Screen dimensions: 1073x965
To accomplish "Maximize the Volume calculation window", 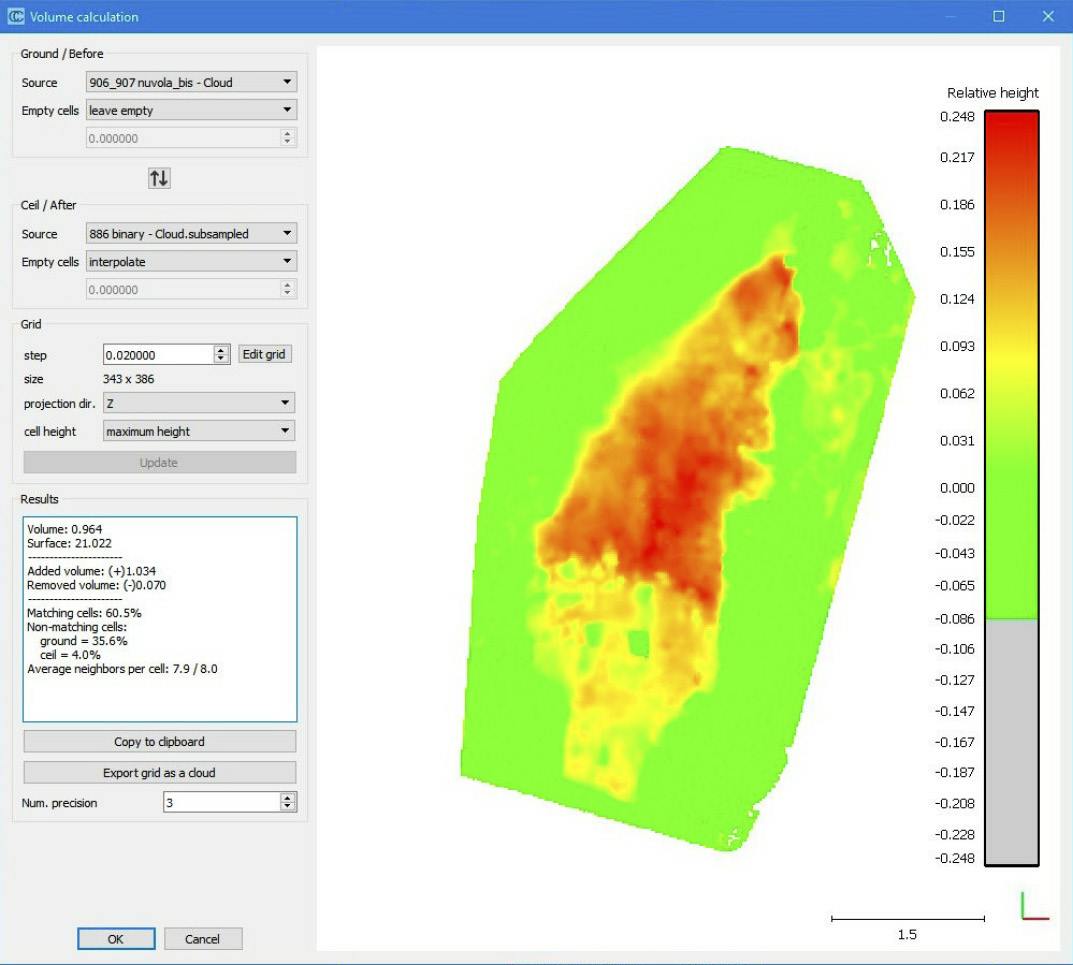I will (998, 16).
